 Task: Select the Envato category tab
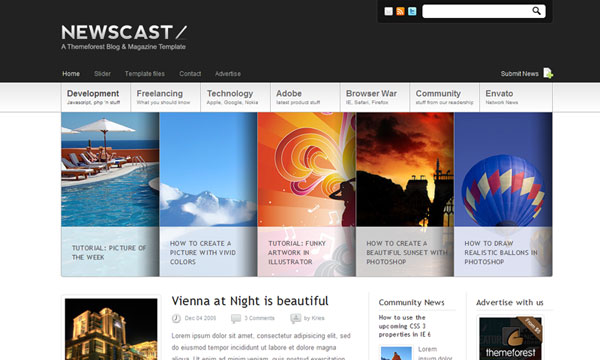coord(516,97)
